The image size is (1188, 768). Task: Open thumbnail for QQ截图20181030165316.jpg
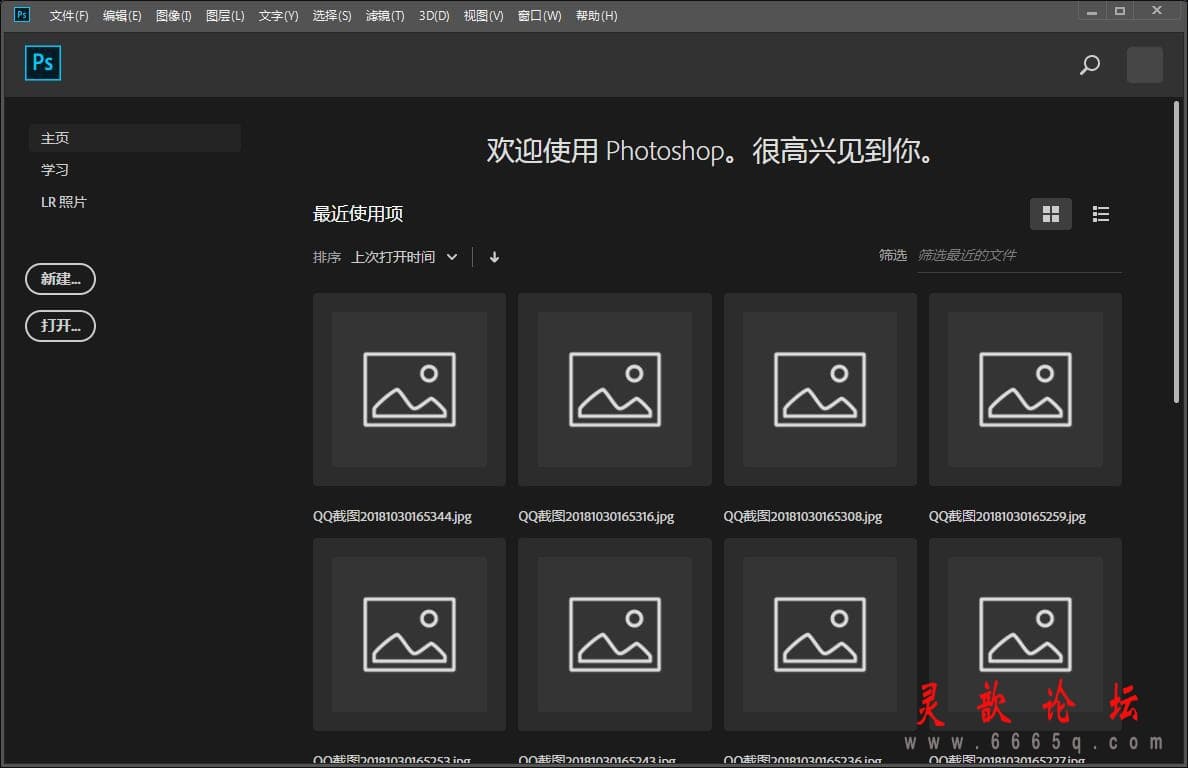614,389
